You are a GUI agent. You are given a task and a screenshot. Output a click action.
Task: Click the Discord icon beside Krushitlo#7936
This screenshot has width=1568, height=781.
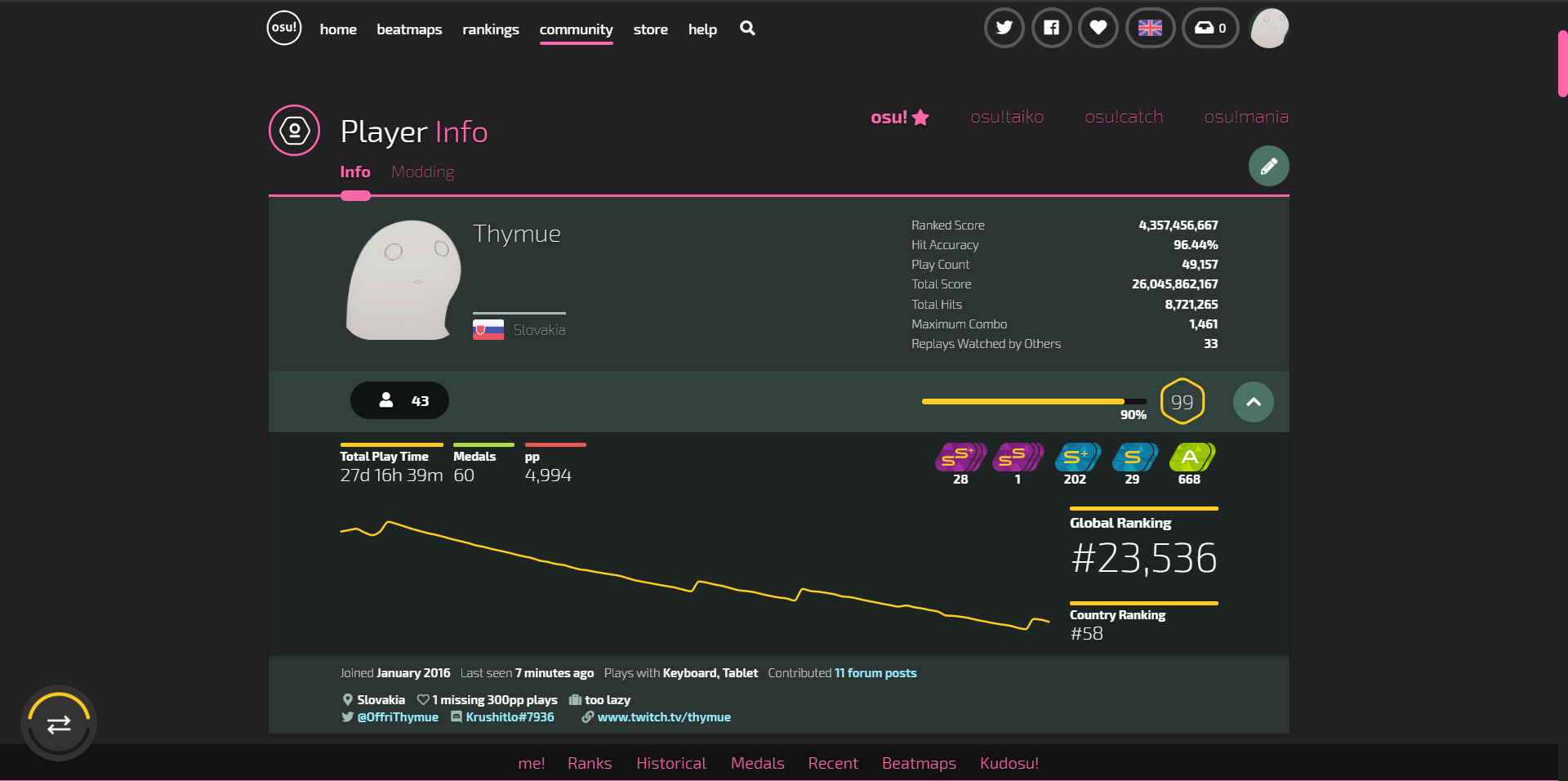[456, 717]
